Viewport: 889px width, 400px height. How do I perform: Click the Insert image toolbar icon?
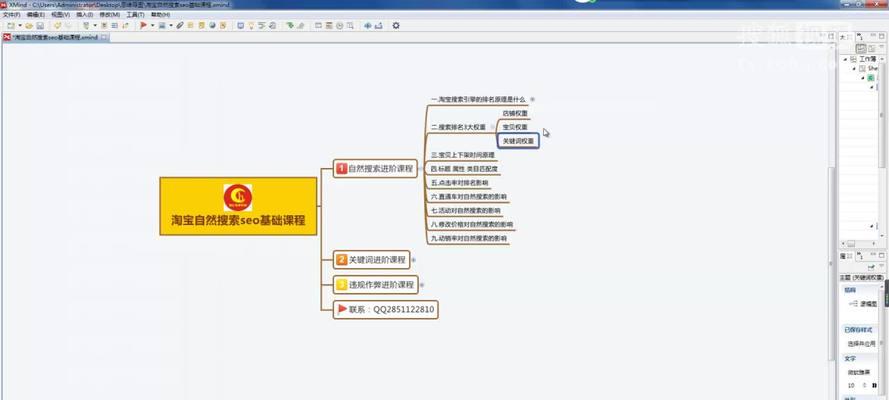pos(162,25)
